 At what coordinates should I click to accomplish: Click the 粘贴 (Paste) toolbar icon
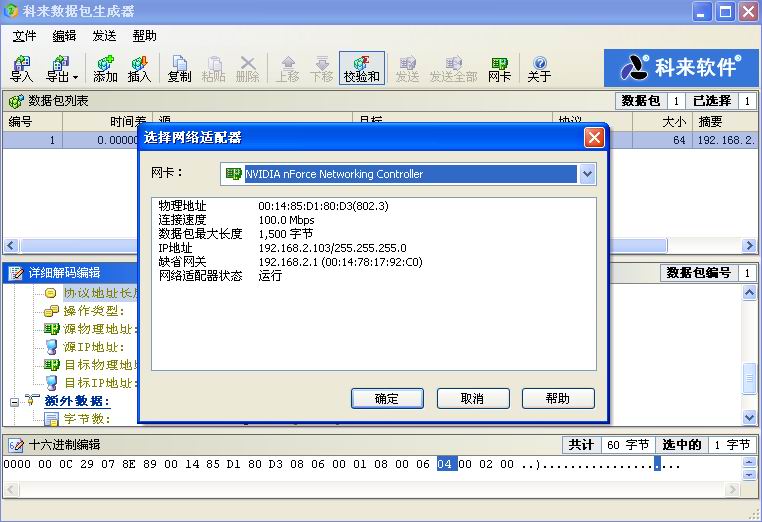point(213,69)
